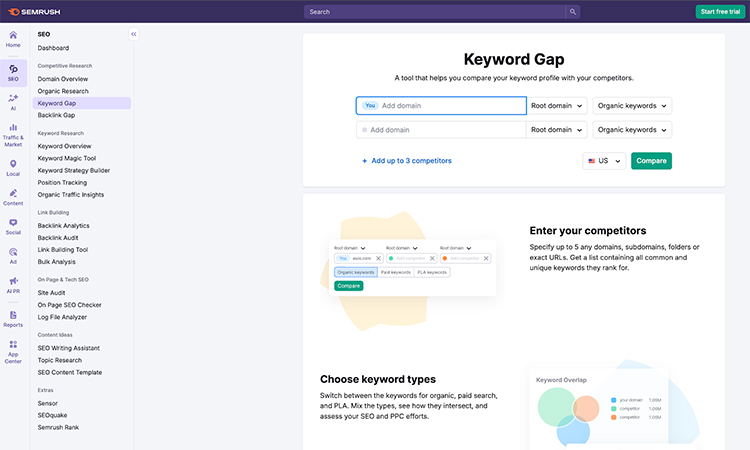750x450 pixels.
Task: Open SEO Content Template
Action: [x=69, y=373]
